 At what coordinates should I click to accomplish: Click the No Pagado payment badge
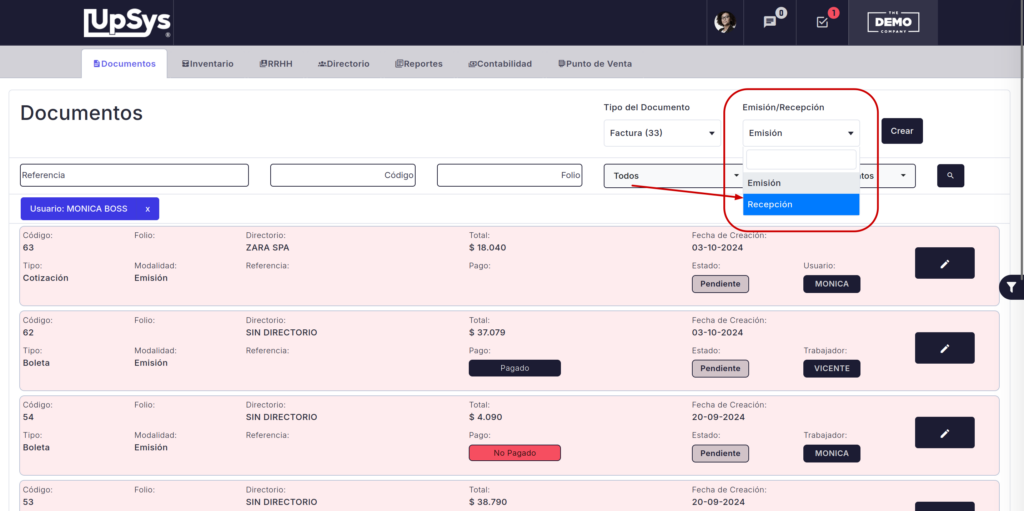pos(515,453)
